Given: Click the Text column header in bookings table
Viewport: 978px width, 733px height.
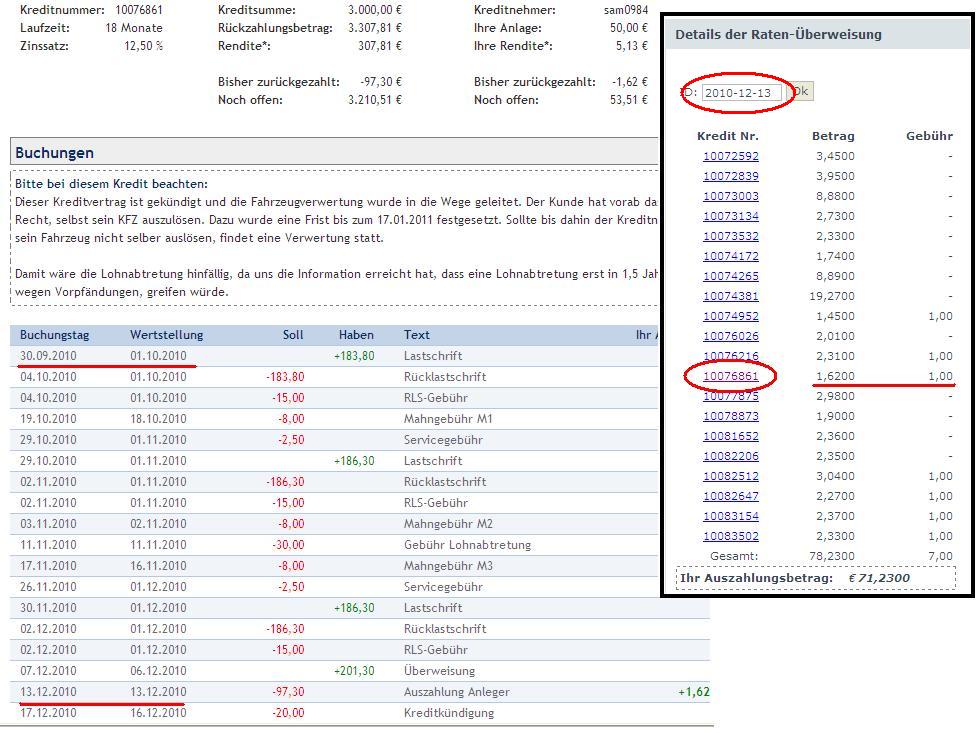Looking at the screenshot, I should pos(416,335).
